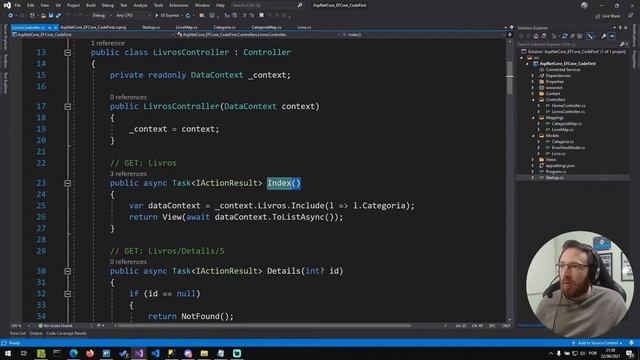Viewport: 640px width, 360px height.
Task: Click the notifications bell in status bar
Action: click(631, 343)
